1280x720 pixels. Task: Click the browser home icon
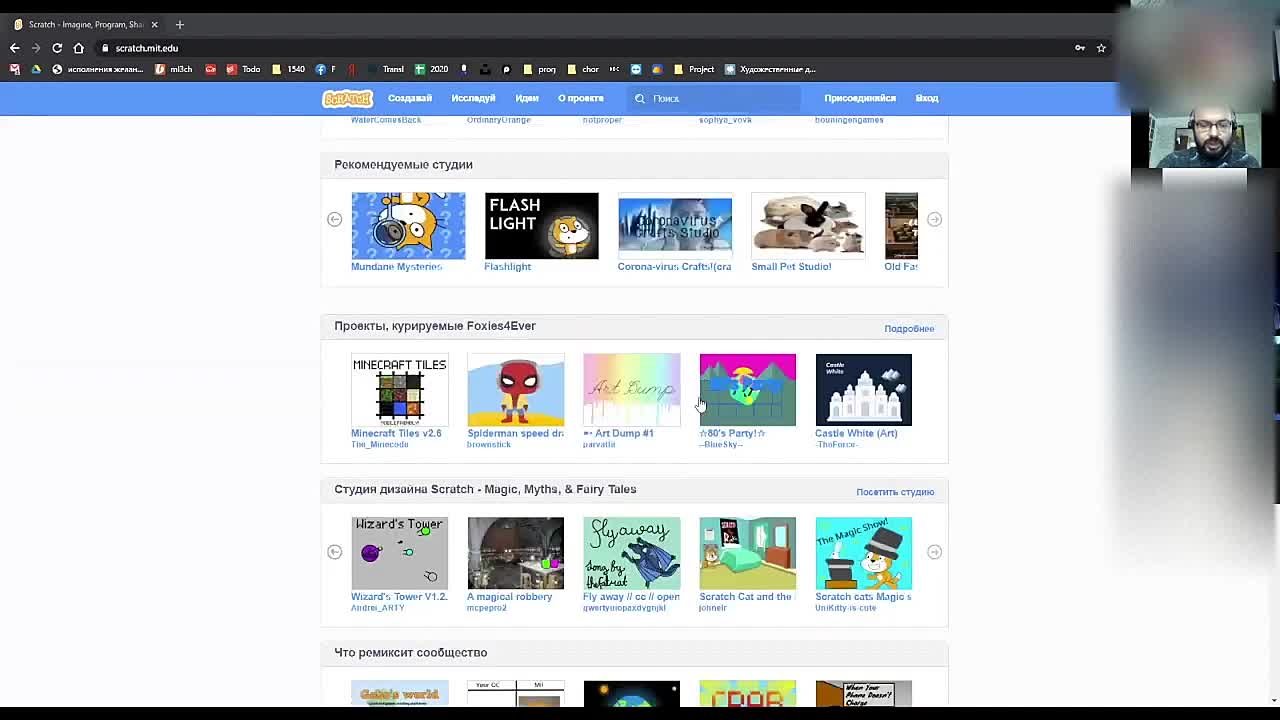coord(79,48)
